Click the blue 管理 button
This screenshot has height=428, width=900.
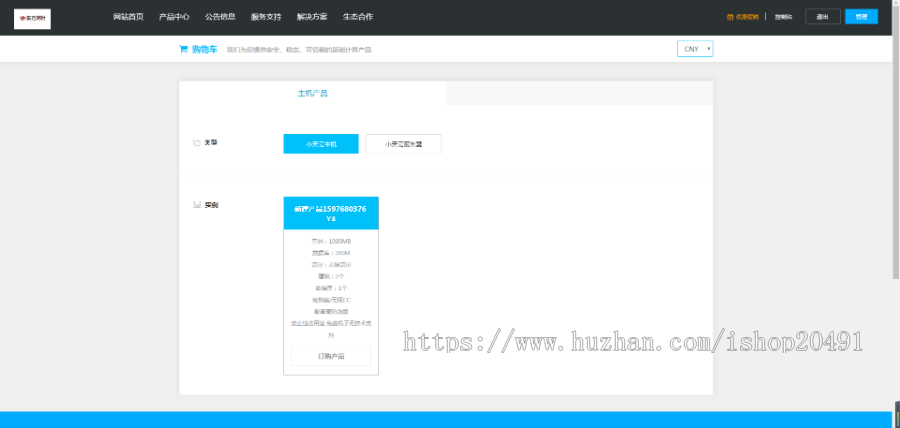click(860, 17)
